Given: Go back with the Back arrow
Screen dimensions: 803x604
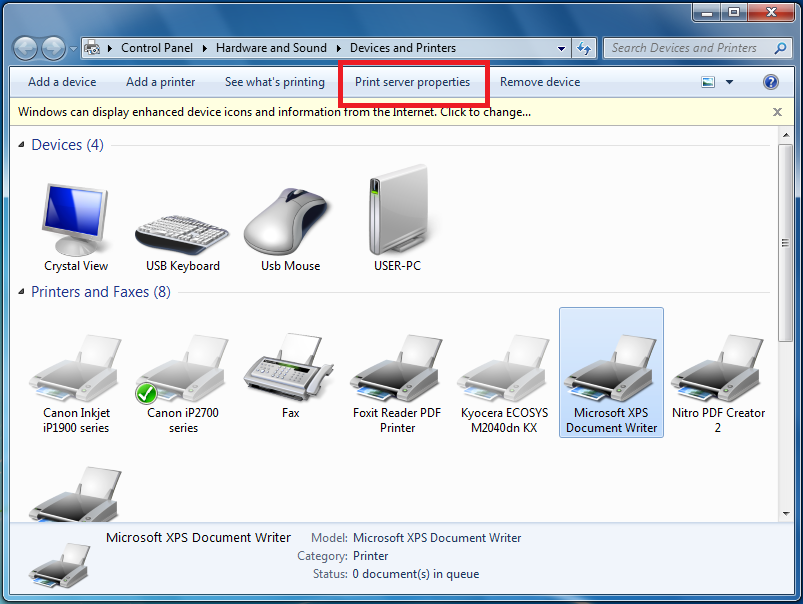Looking at the screenshot, I should tap(25, 49).
